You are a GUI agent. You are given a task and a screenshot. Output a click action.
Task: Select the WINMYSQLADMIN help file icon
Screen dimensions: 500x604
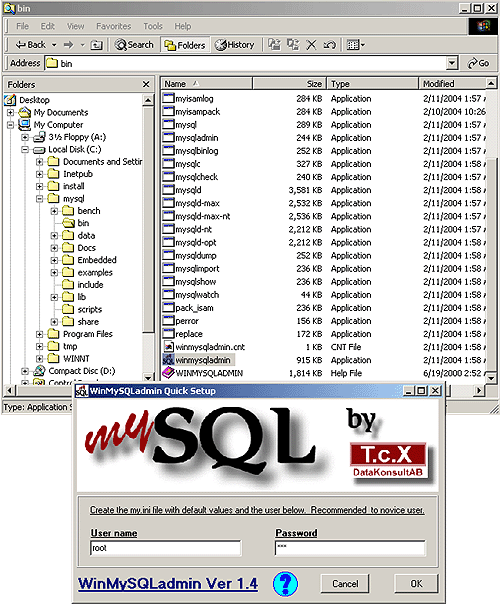click(168, 373)
